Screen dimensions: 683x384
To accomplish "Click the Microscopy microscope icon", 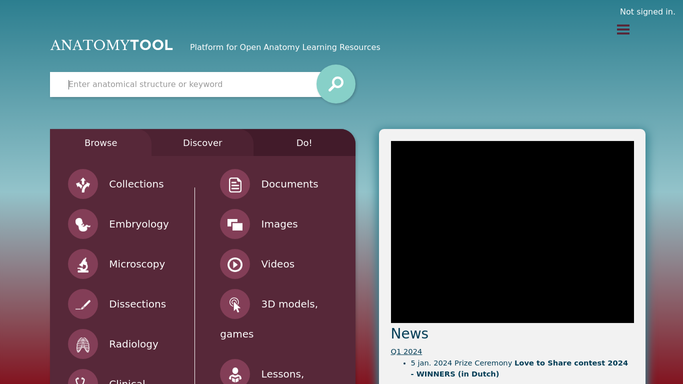I will point(83,264).
